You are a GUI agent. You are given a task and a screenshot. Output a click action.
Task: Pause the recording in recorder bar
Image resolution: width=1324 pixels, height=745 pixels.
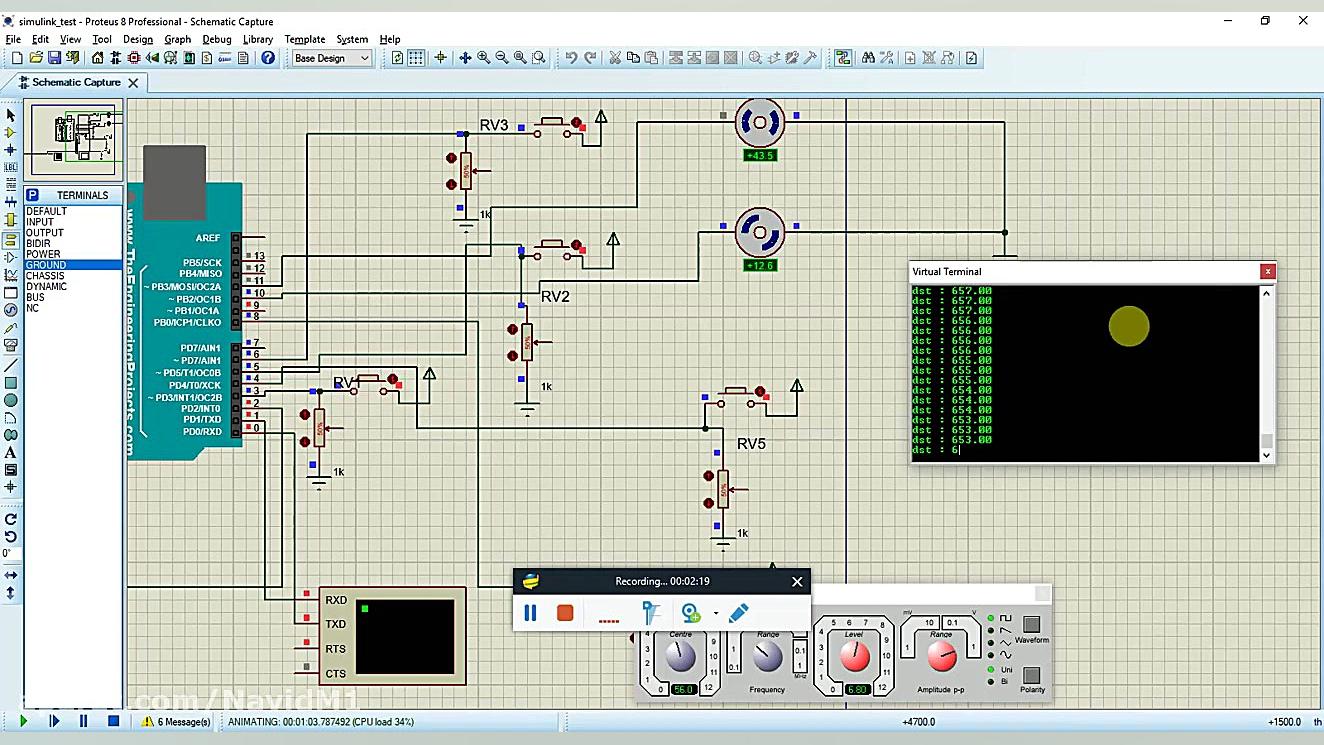pos(530,613)
